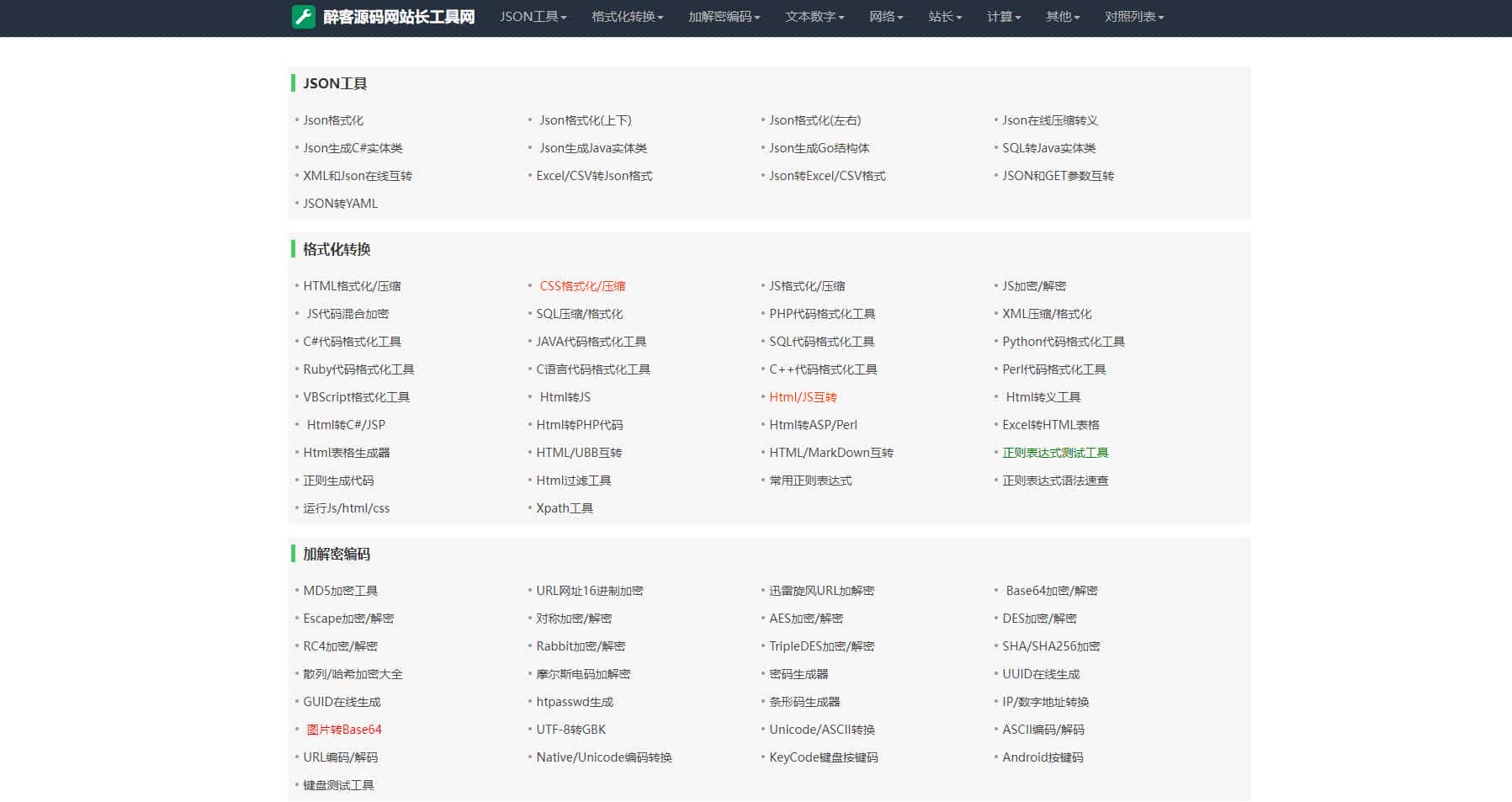Open Json格式化(上下) tool
1512x802 pixels.
586,120
